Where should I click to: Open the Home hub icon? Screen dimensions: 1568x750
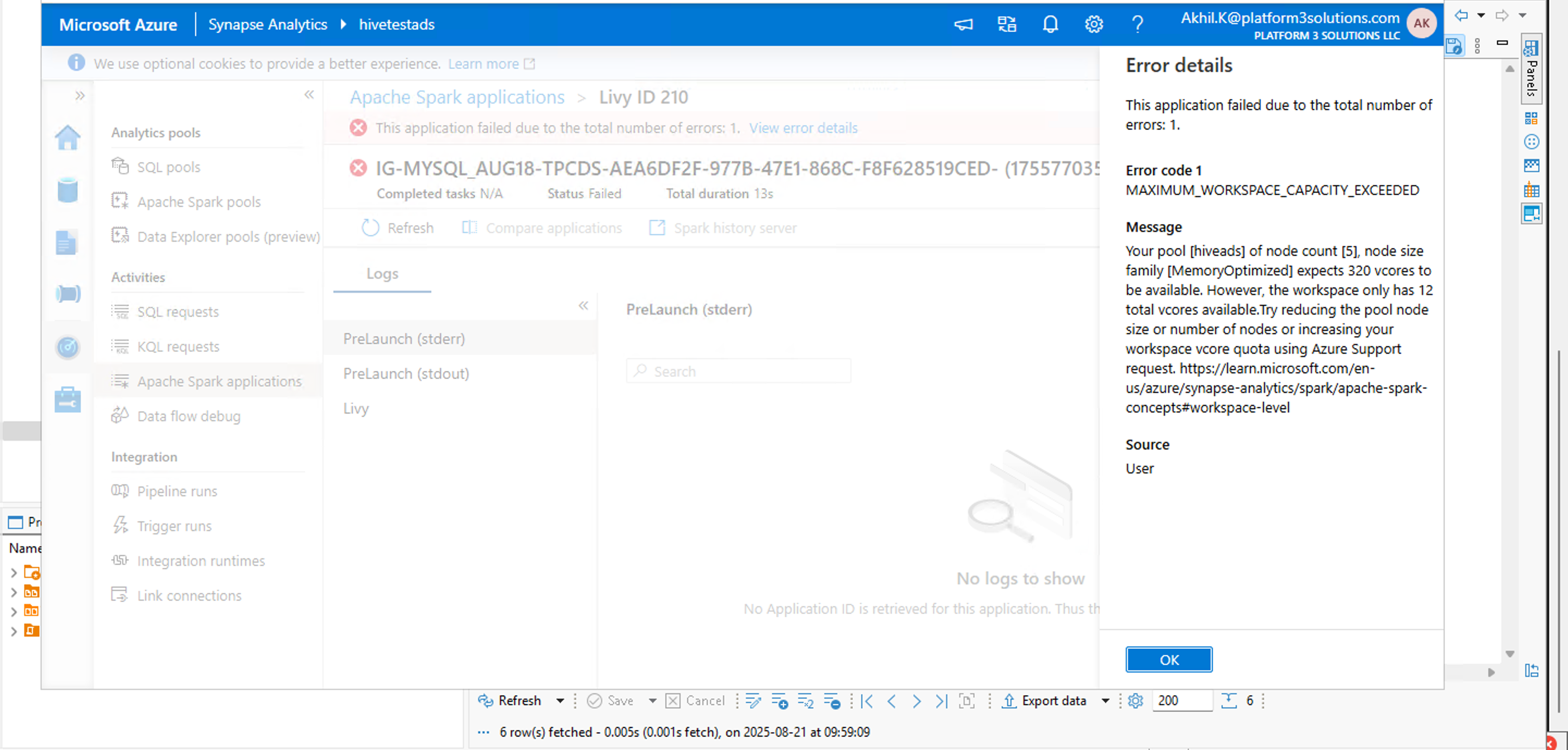pos(68,138)
